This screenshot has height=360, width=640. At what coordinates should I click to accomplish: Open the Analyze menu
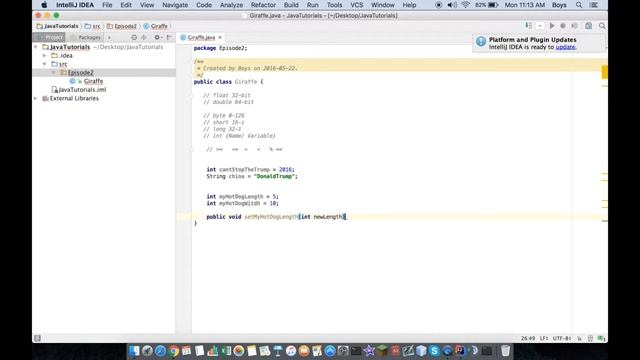[x=231, y=5]
